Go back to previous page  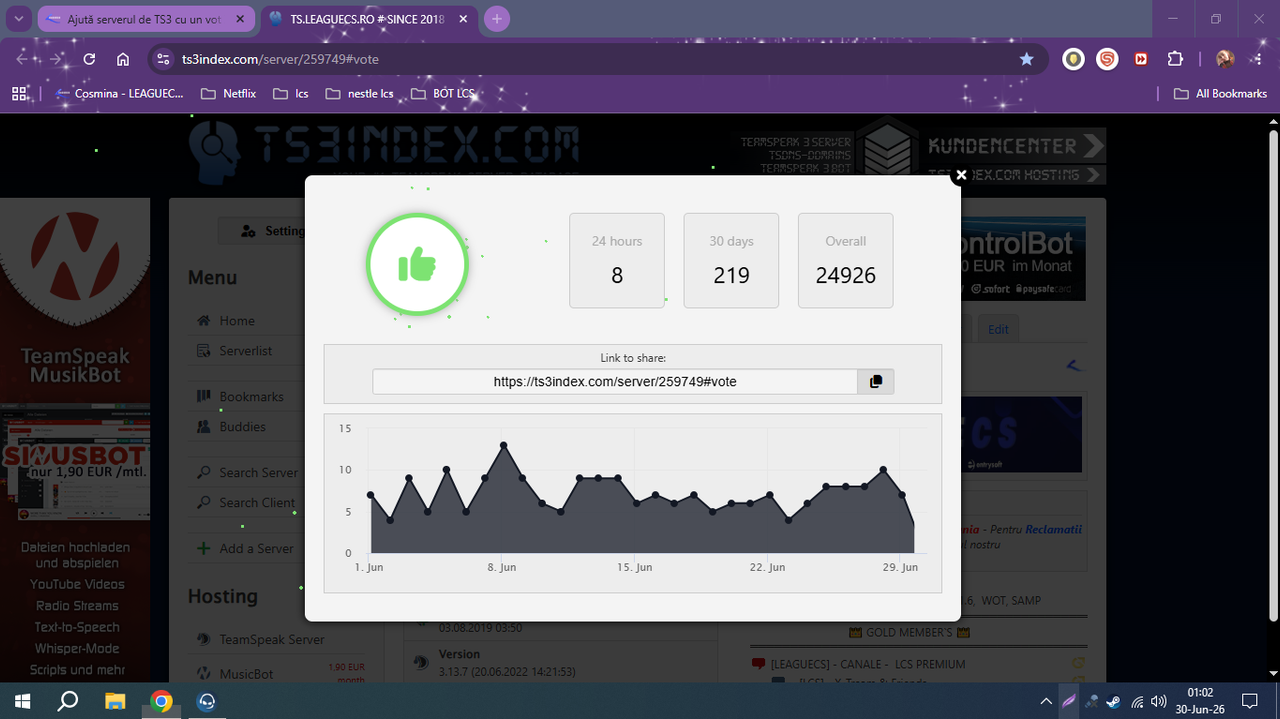click(x=23, y=59)
